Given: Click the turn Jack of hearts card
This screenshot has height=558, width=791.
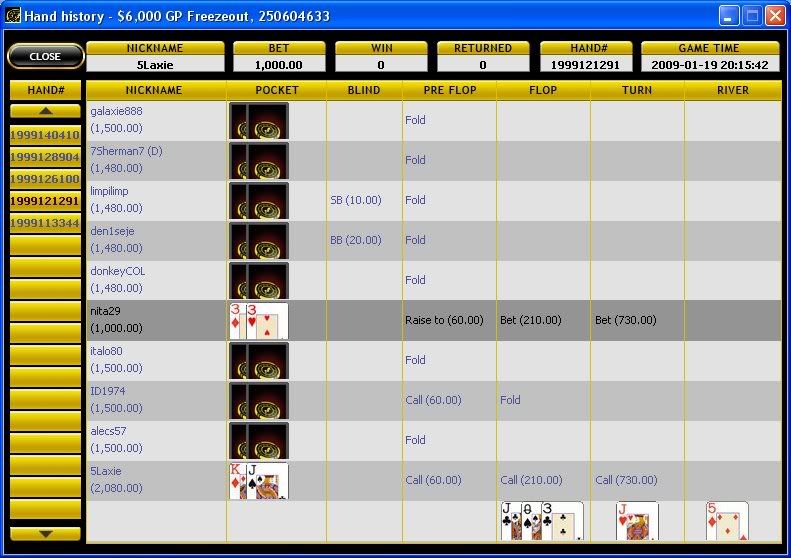Looking at the screenshot, I should 637,521.
